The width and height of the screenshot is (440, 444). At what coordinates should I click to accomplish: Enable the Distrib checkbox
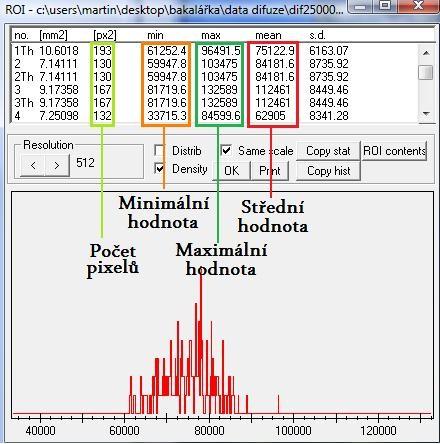[160, 151]
